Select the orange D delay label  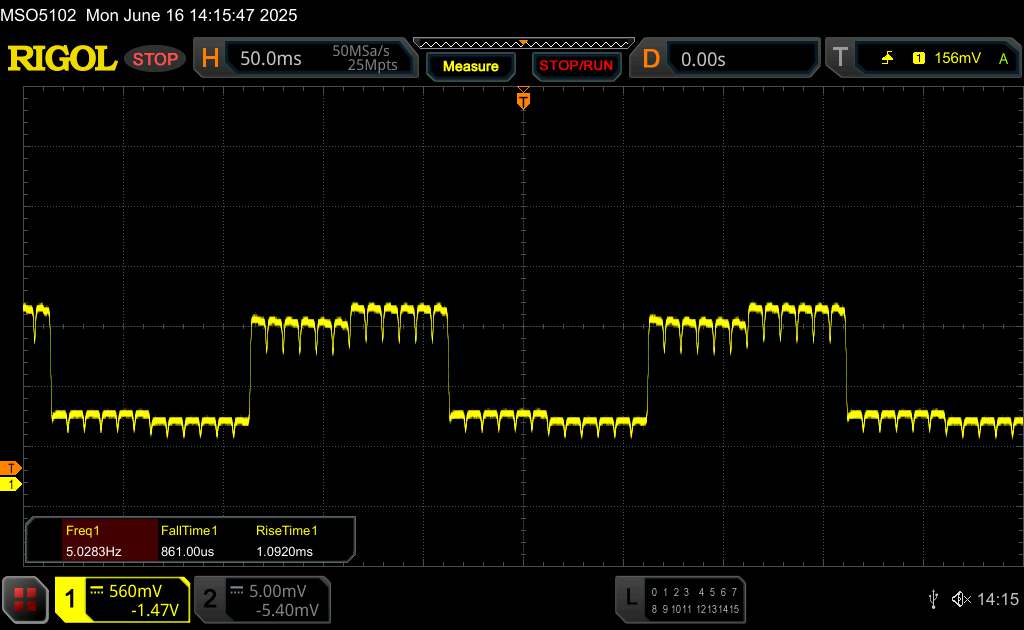(651, 59)
